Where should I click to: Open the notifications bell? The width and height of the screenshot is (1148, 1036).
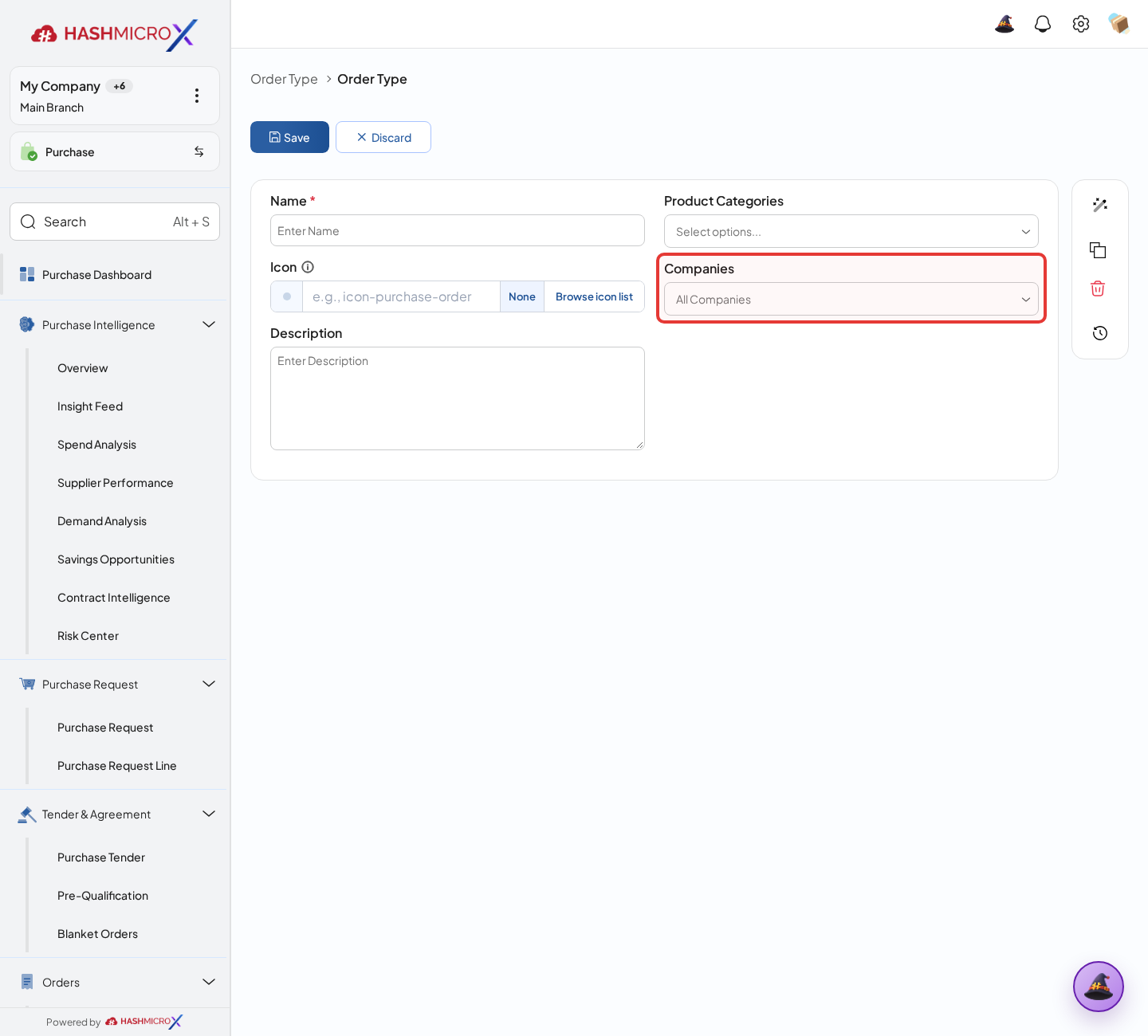point(1043,24)
